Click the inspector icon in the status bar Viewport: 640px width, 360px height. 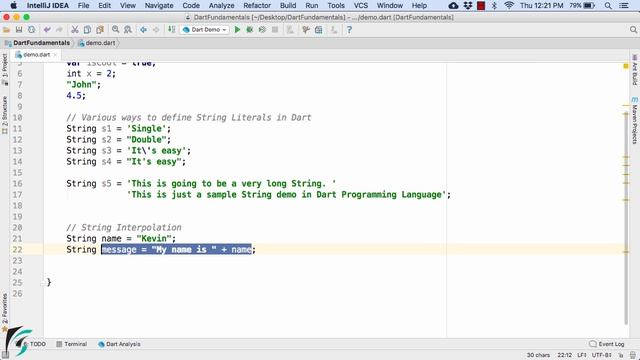(632, 355)
